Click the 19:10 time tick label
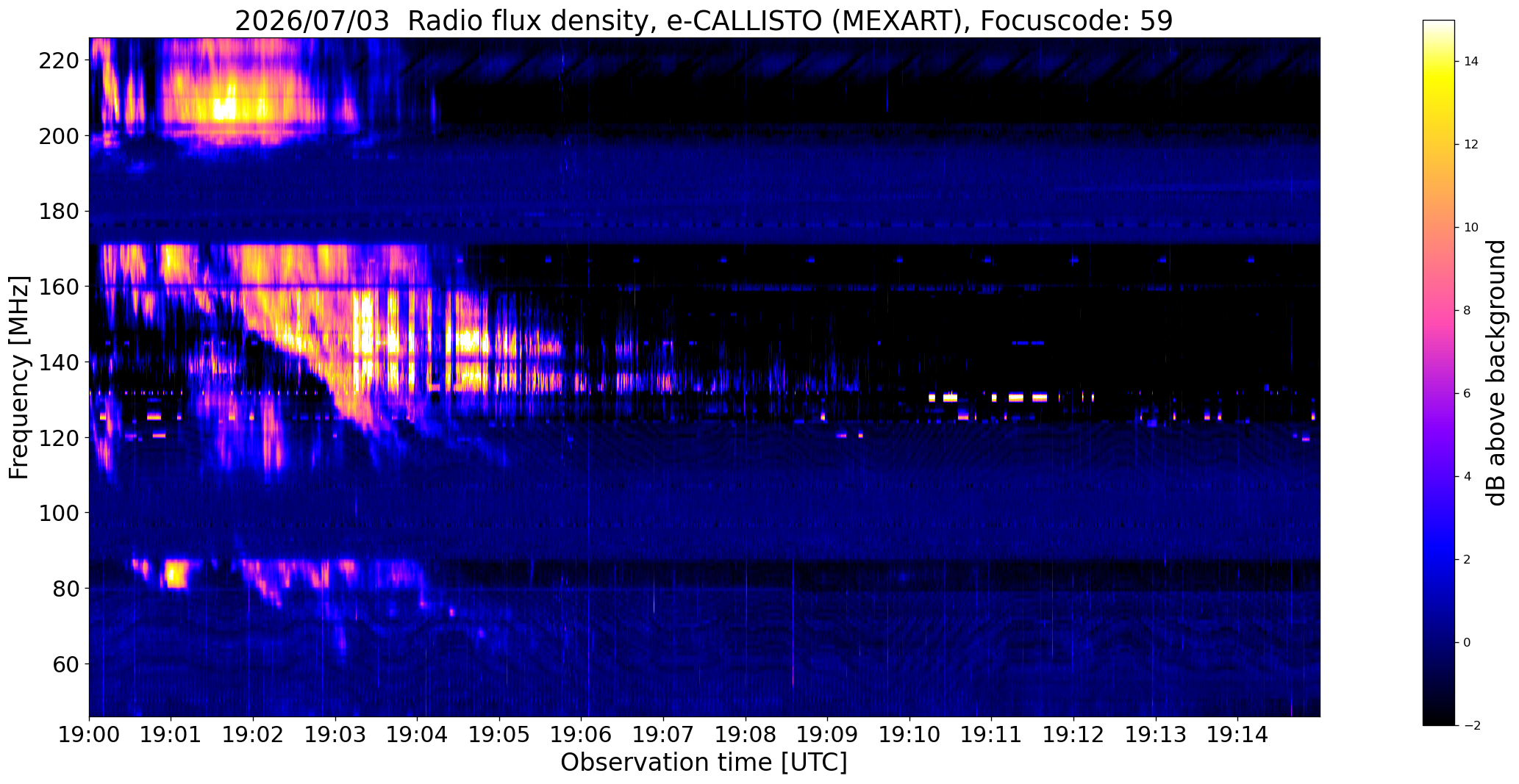Image resolution: width=1519 pixels, height=784 pixels. (x=909, y=735)
